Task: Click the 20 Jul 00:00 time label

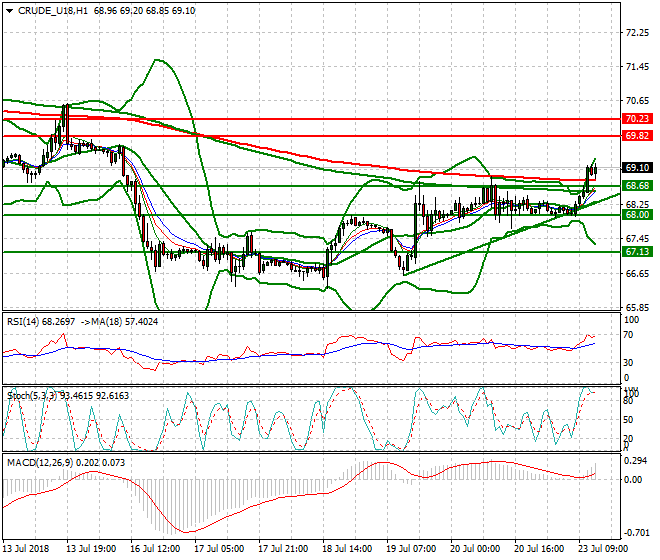Action: (x=475, y=549)
